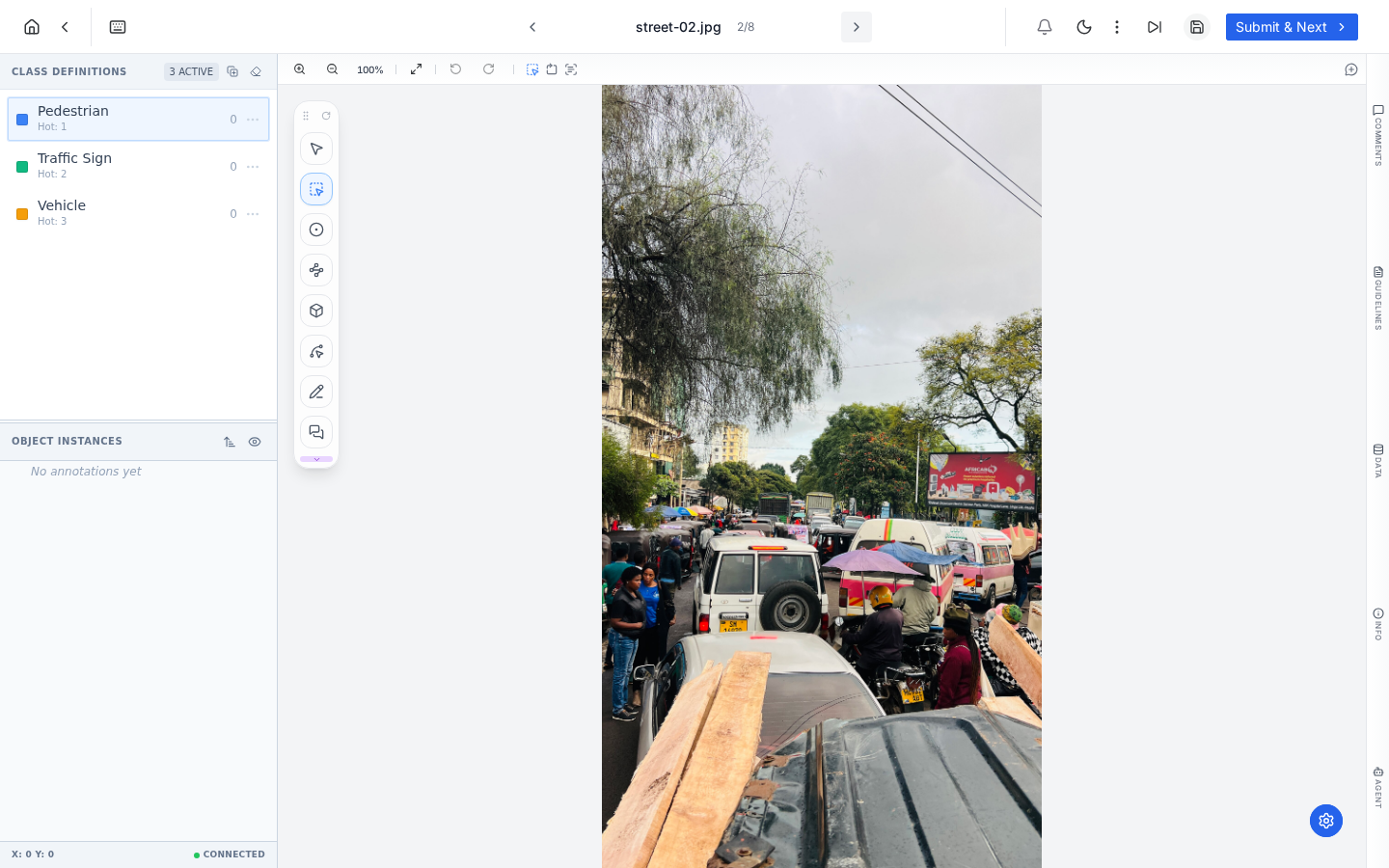Viewport: 1389px width, 868px height.
Task: Toggle dark mode moon icon
Action: tap(1084, 27)
